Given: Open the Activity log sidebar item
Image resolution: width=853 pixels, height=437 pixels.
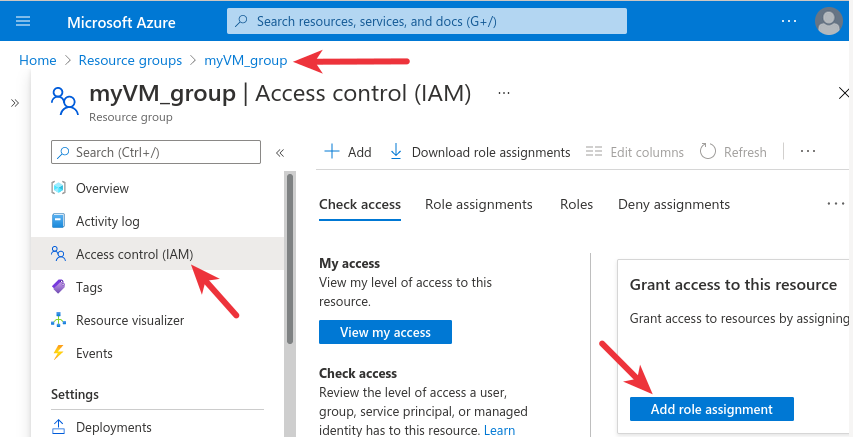Looking at the screenshot, I should 107,221.
